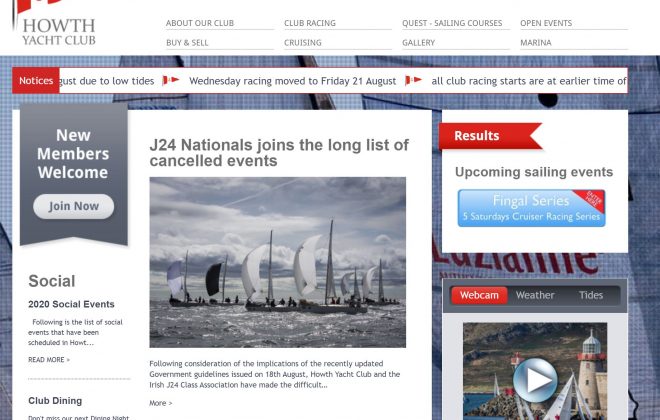Viewport: 660px width, 420px height.
Task: Go to Buy & Sell page
Action: tap(187, 43)
